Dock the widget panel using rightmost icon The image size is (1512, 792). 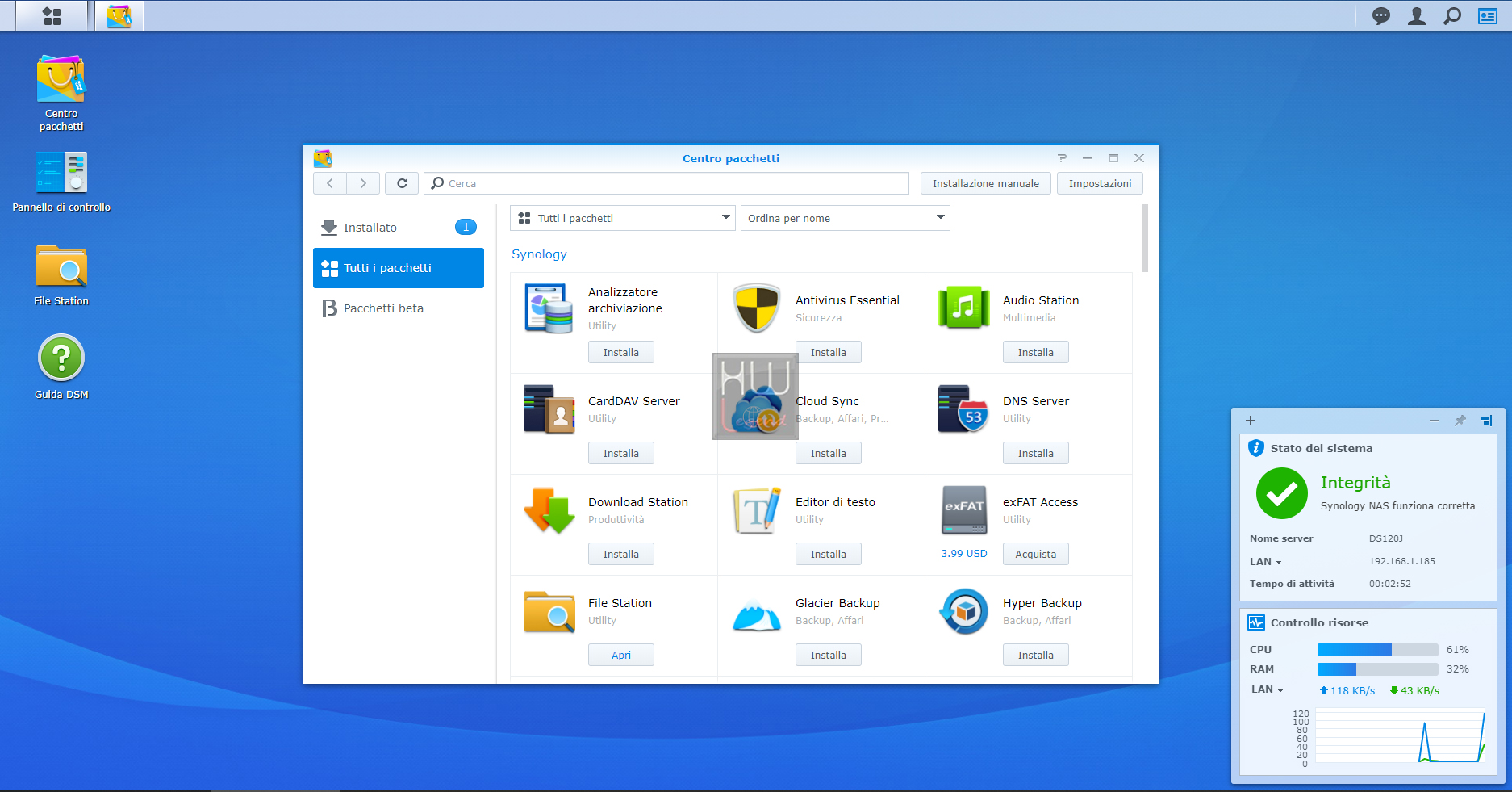click(1486, 421)
